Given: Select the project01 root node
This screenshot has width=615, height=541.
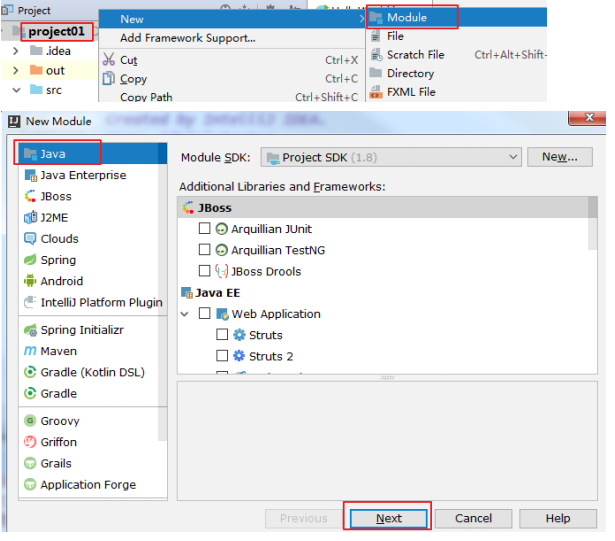Looking at the screenshot, I should click(x=56, y=31).
